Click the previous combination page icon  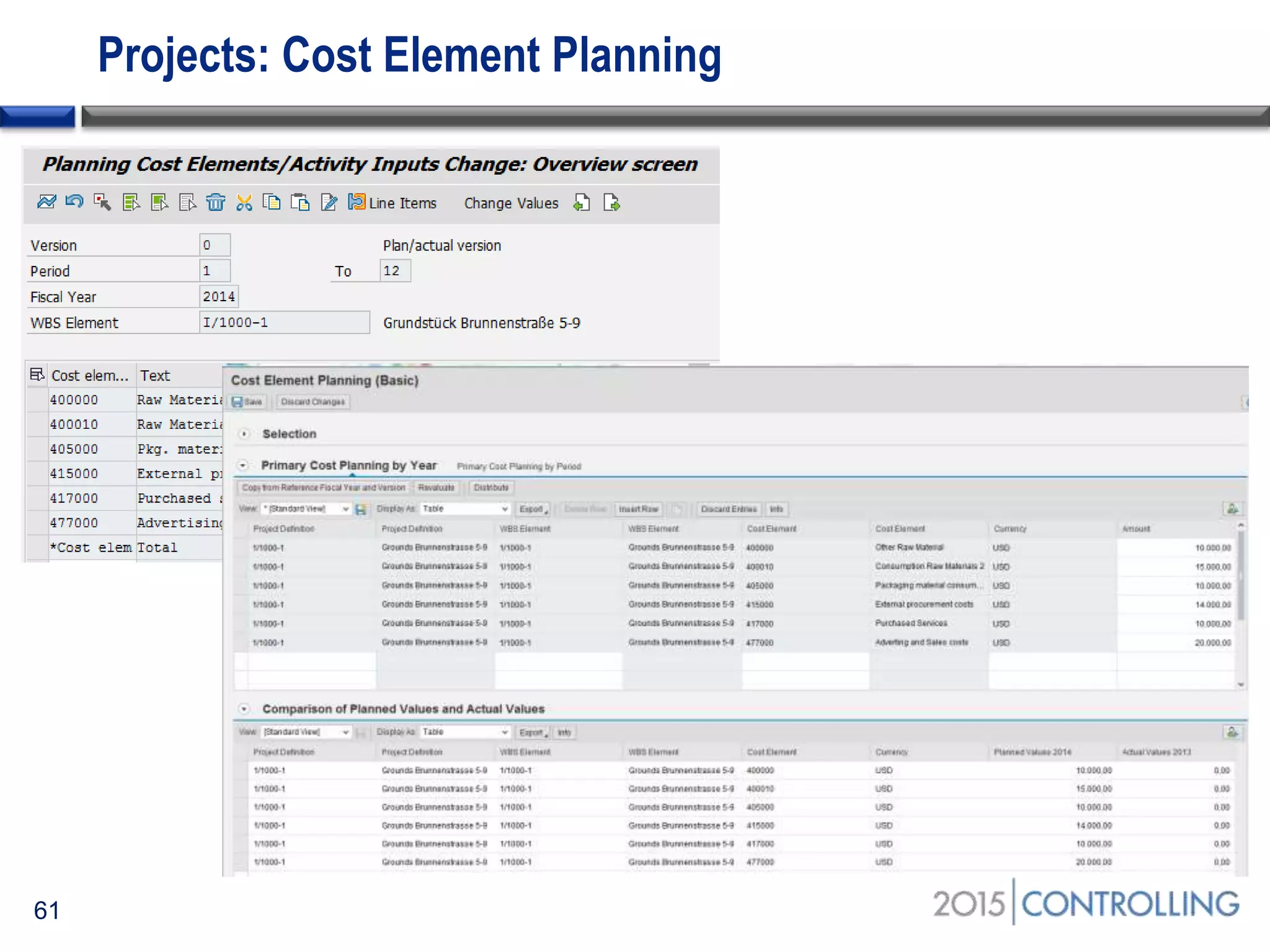click(582, 202)
